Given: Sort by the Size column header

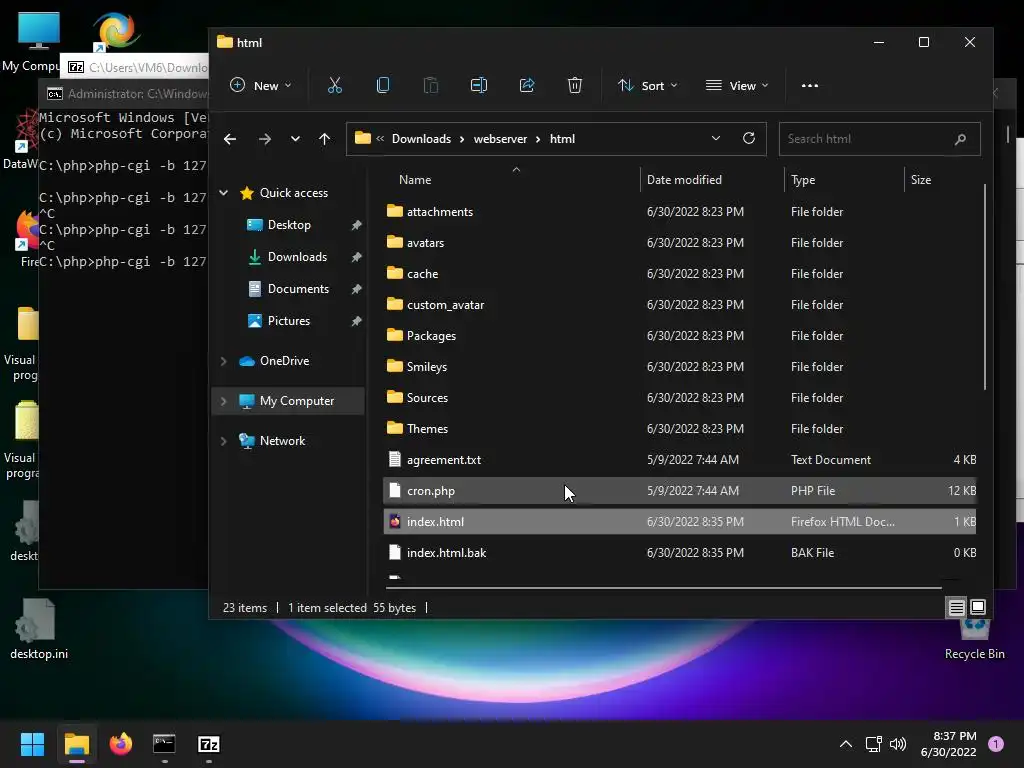Looking at the screenshot, I should pyautogui.click(x=940, y=180).
